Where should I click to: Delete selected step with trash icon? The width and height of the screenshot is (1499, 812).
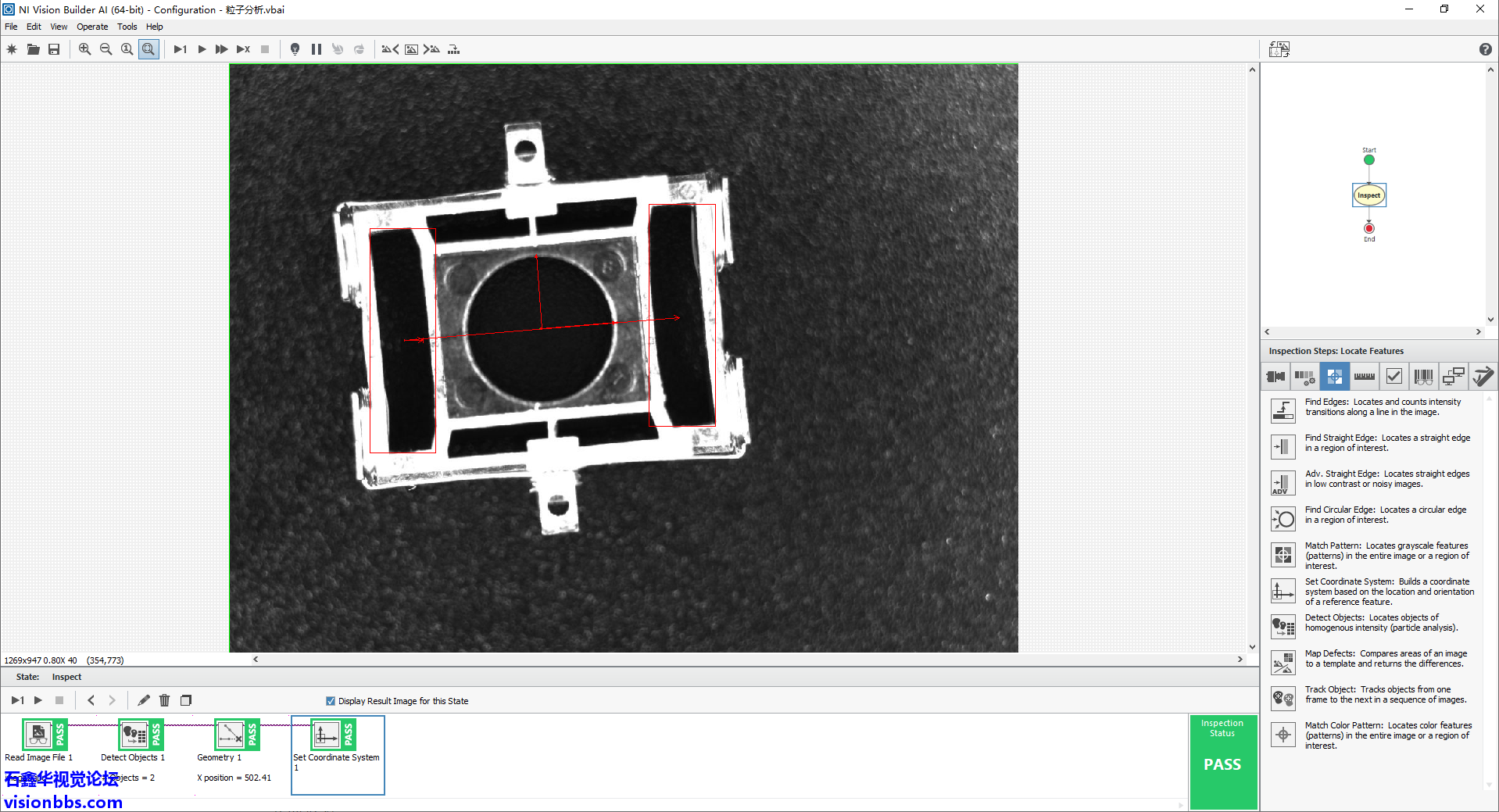[164, 700]
